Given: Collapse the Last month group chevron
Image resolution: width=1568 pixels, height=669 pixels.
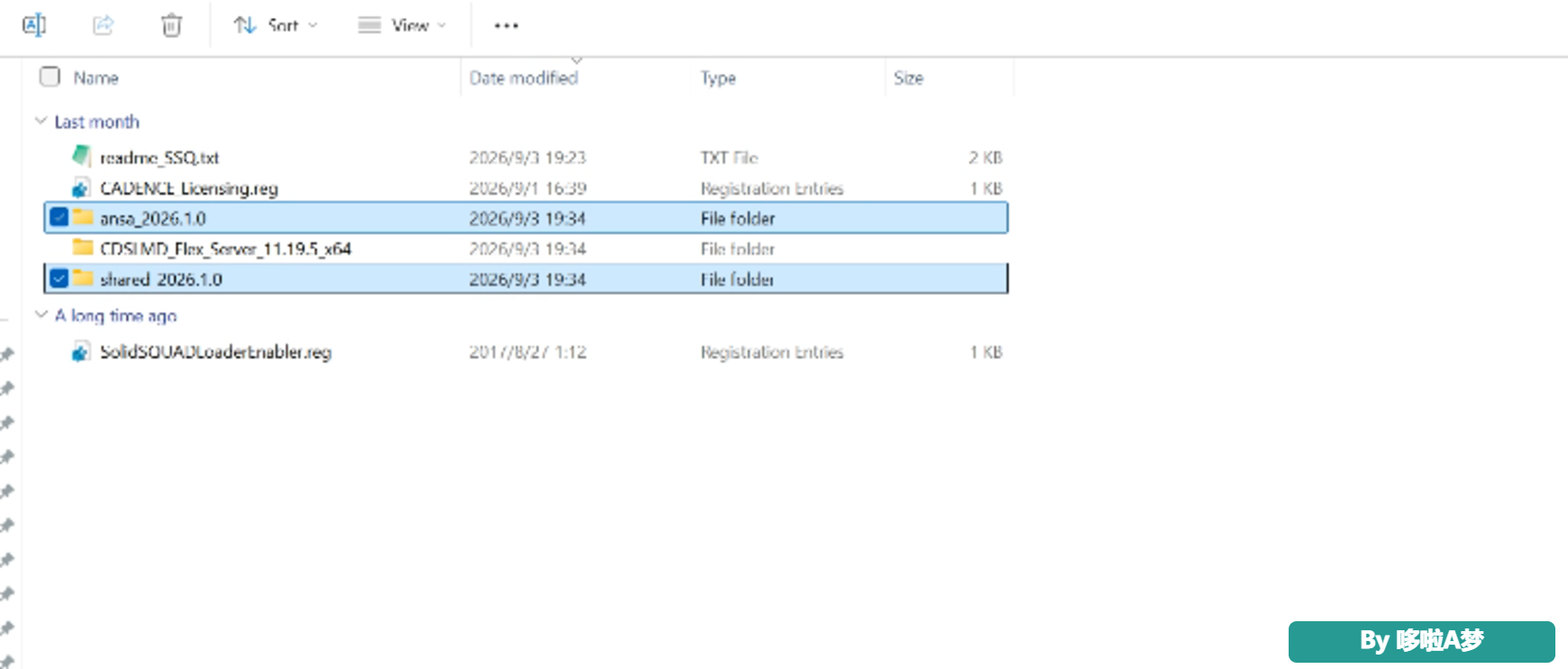Looking at the screenshot, I should pos(41,121).
